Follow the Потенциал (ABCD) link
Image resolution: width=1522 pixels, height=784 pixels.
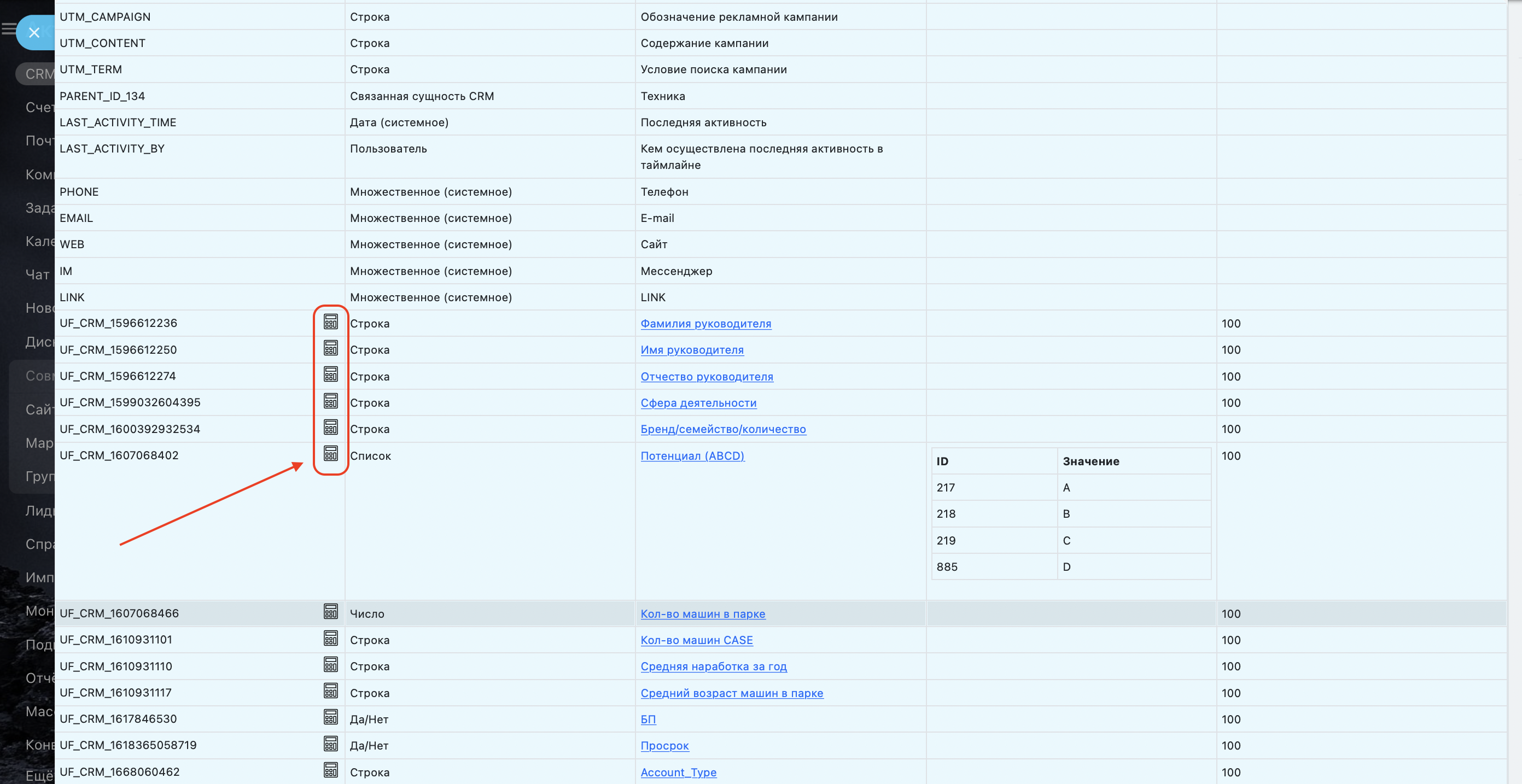click(692, 455)
